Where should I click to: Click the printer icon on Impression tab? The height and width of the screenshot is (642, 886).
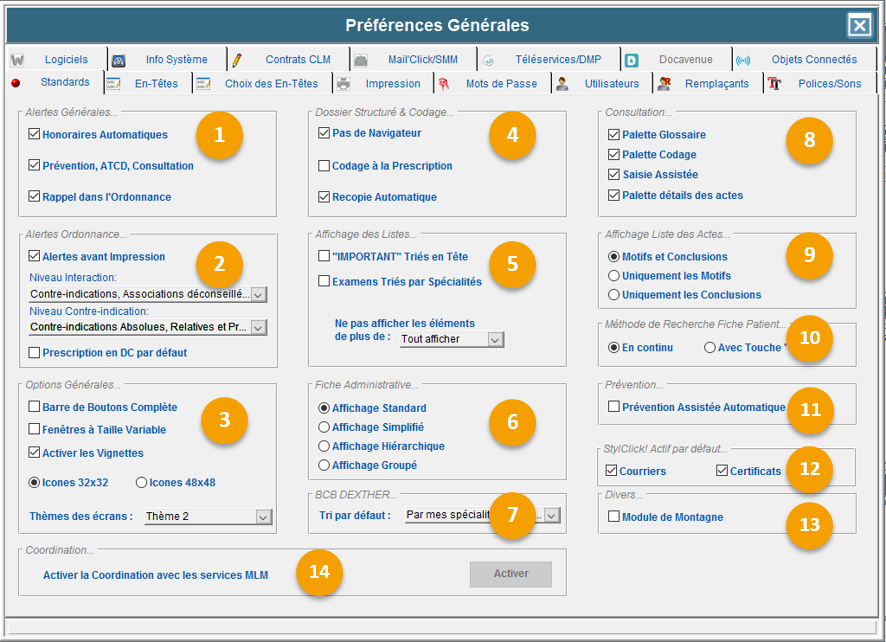pyautogui.click(x=344, y=84)
